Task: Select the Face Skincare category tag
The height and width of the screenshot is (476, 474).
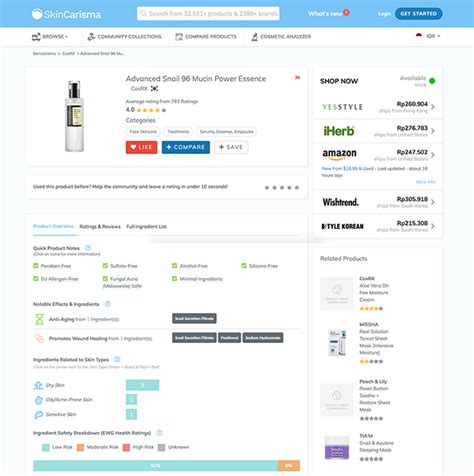Action: [x=143, y=132]
